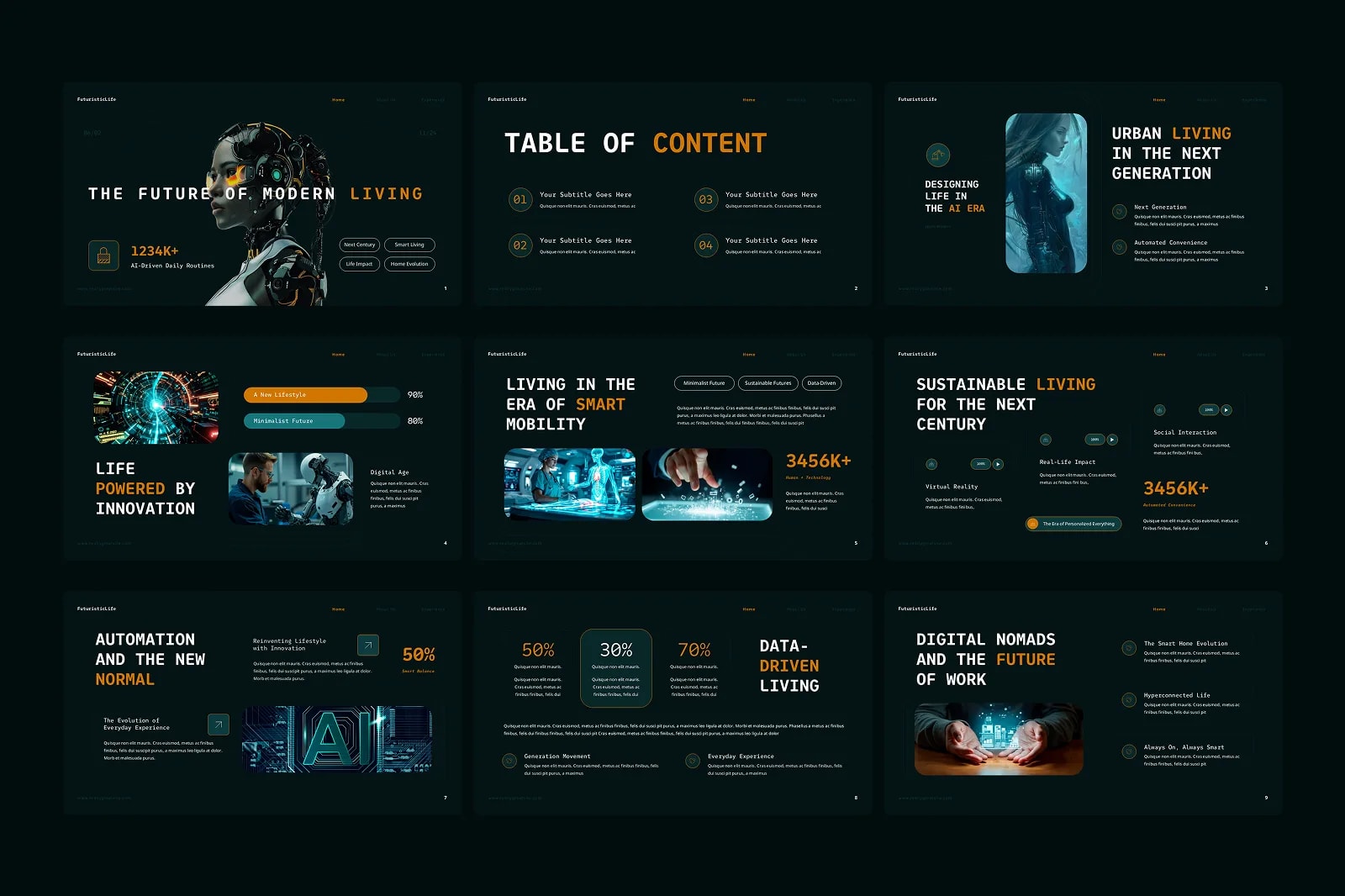
Task: Click the icon beside The Smart Home Evolution
Action: [x=1129, y=648]
